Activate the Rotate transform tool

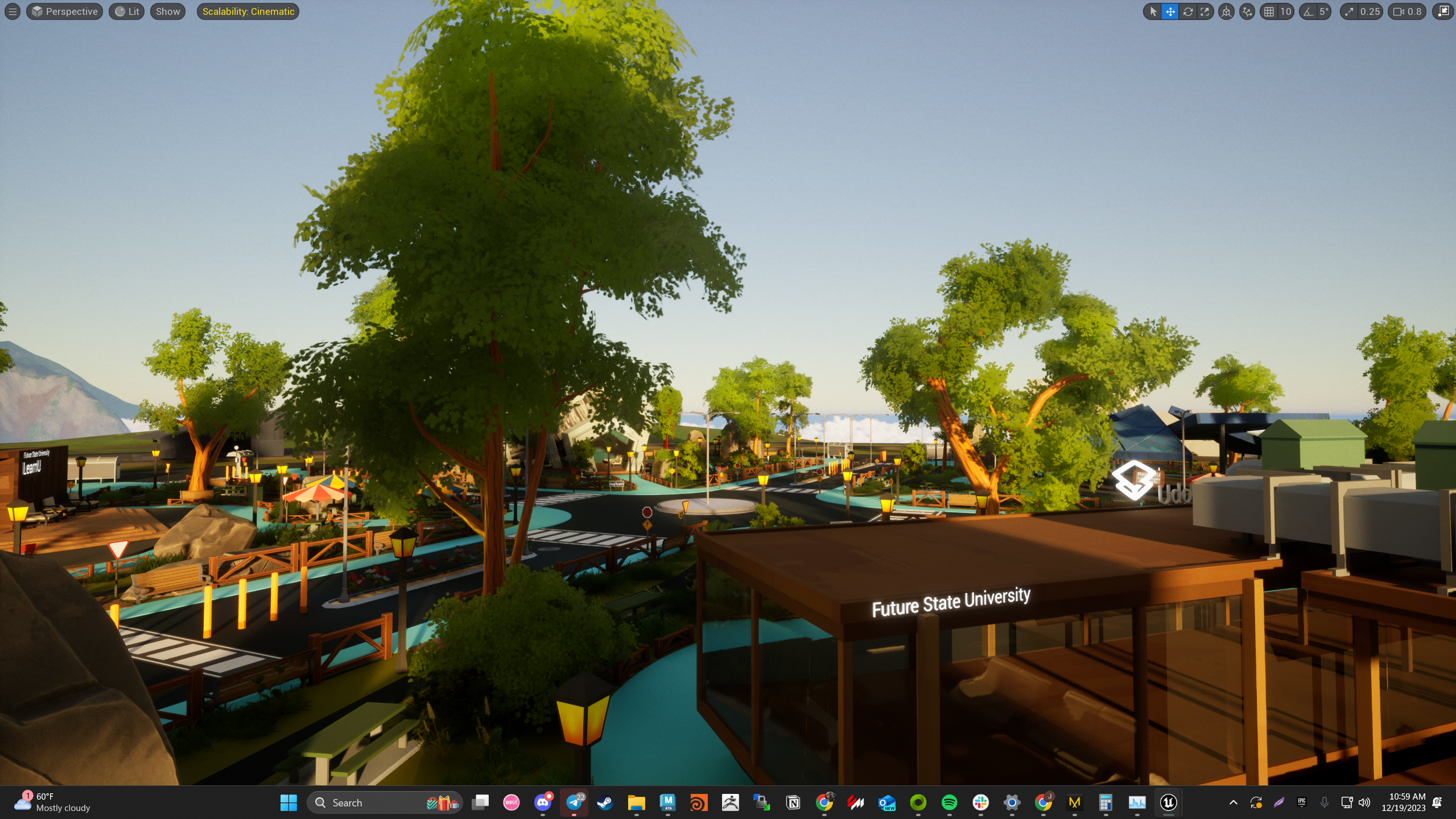(x=1188, y=11)
